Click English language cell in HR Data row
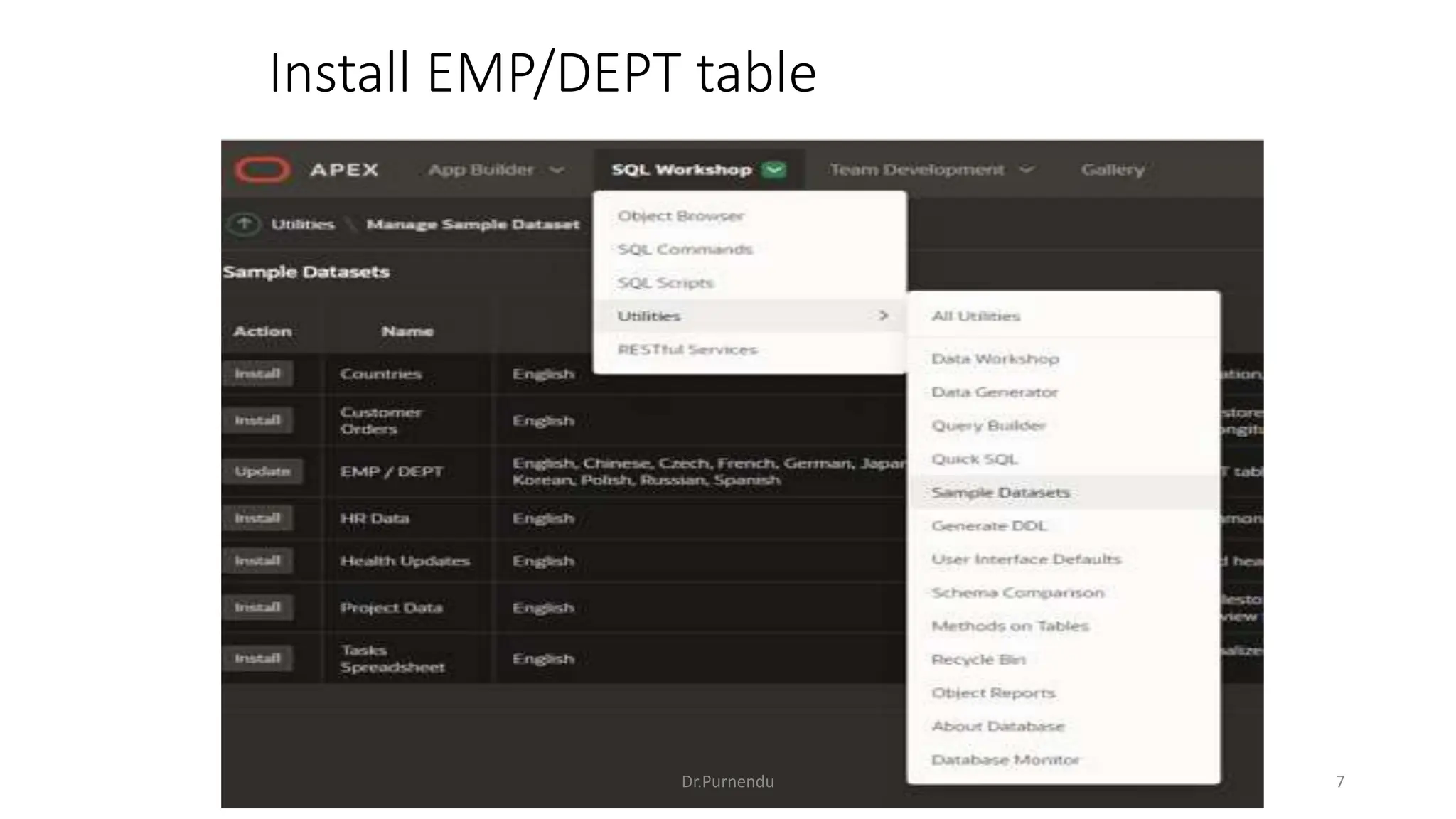The width and height of the screenshot is (1456, 819). point(543,518)
